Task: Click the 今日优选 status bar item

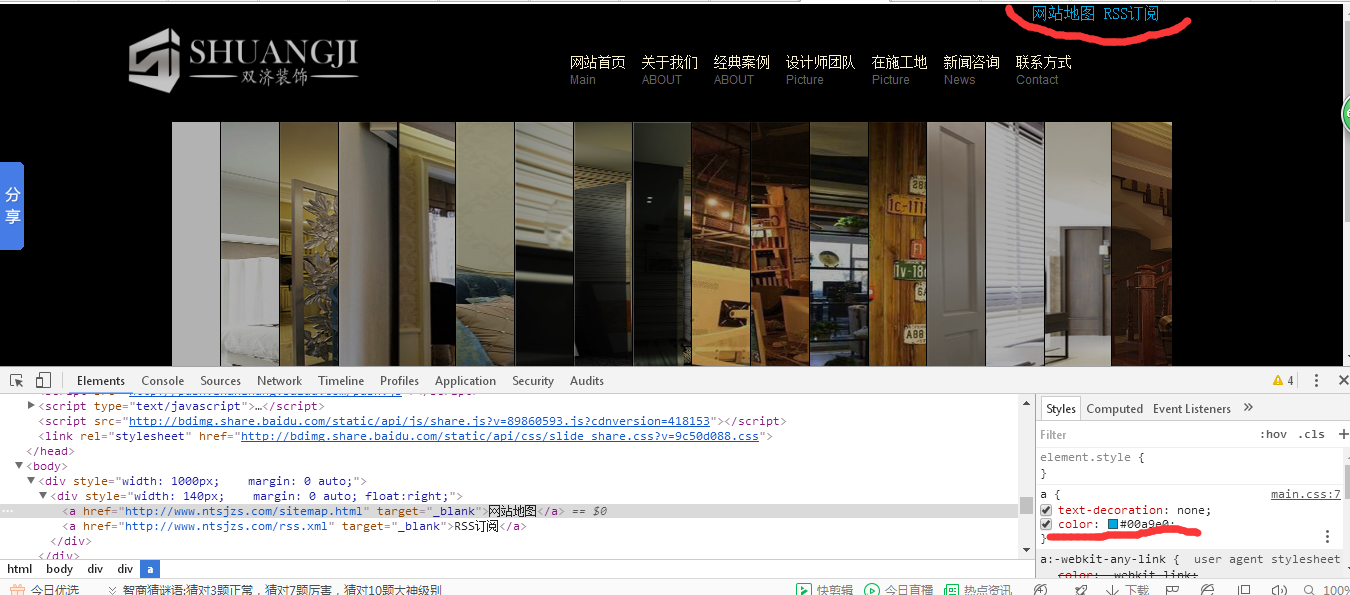Action: [44, 589]
